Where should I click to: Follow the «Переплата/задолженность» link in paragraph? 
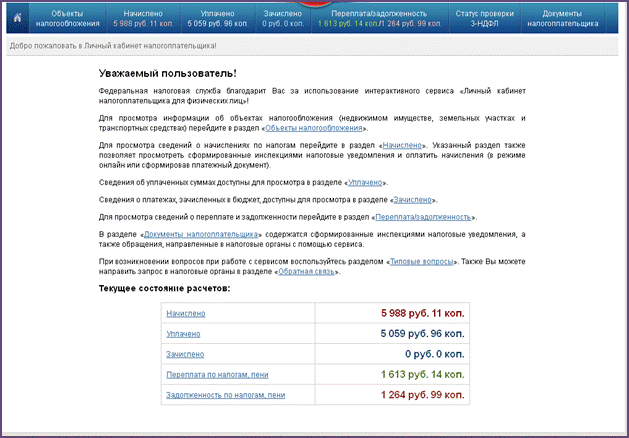(423, 217)
